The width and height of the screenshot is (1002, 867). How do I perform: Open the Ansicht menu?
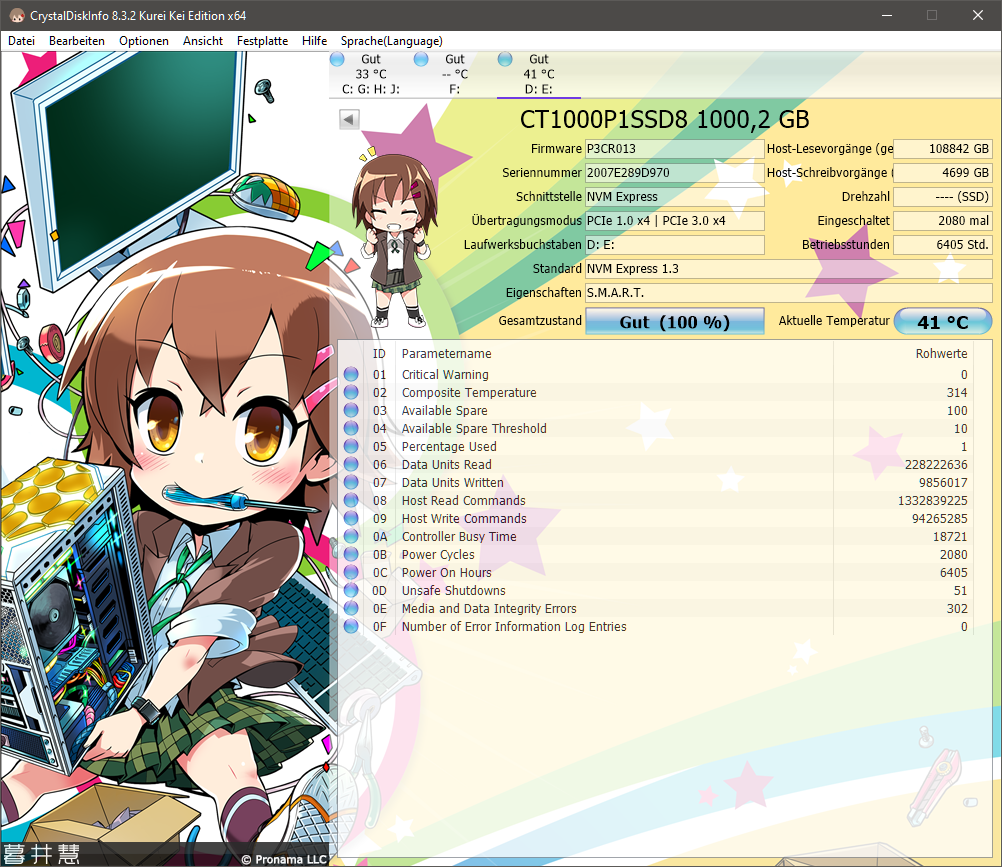tap(203, 41)
